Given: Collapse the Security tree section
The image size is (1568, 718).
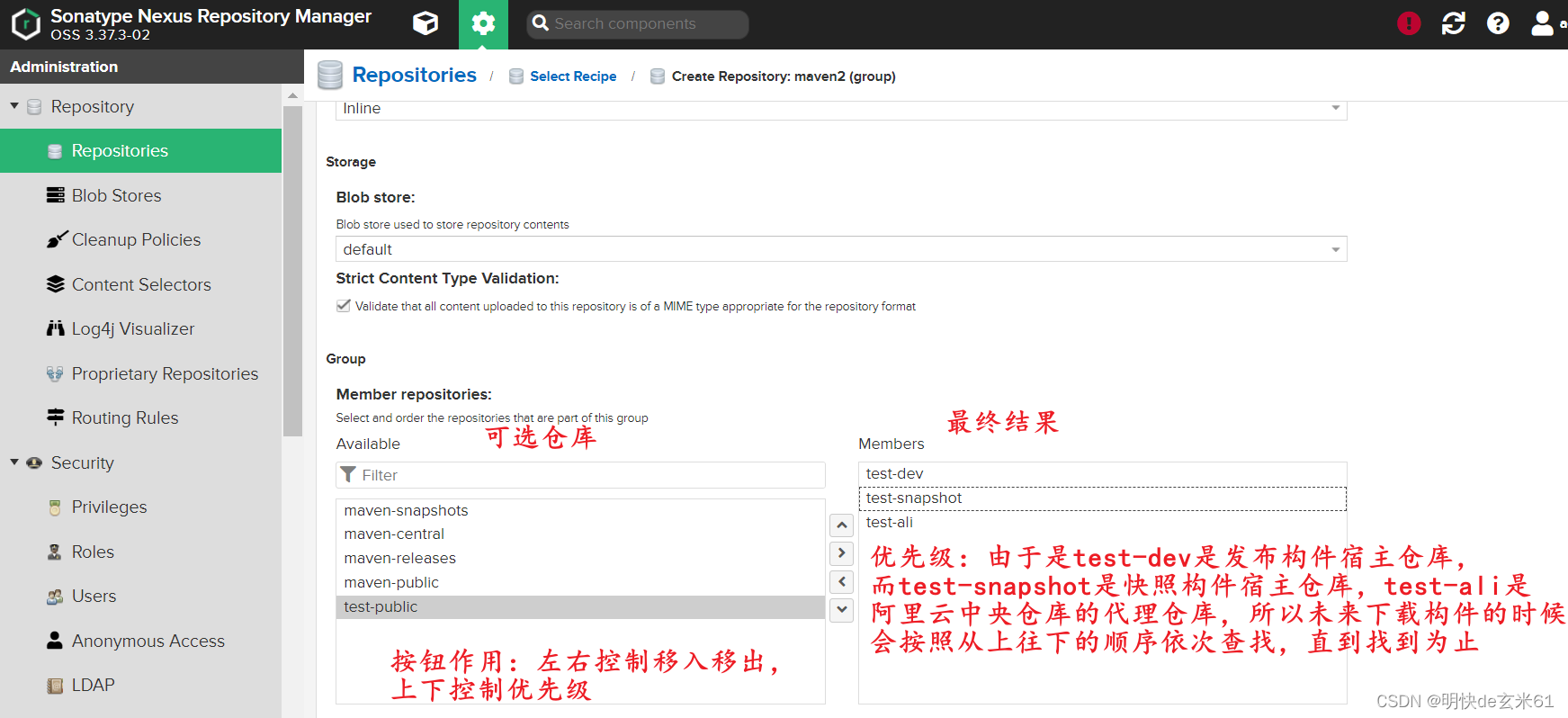Looking at the screenshot, I should [x=14, y=462].
